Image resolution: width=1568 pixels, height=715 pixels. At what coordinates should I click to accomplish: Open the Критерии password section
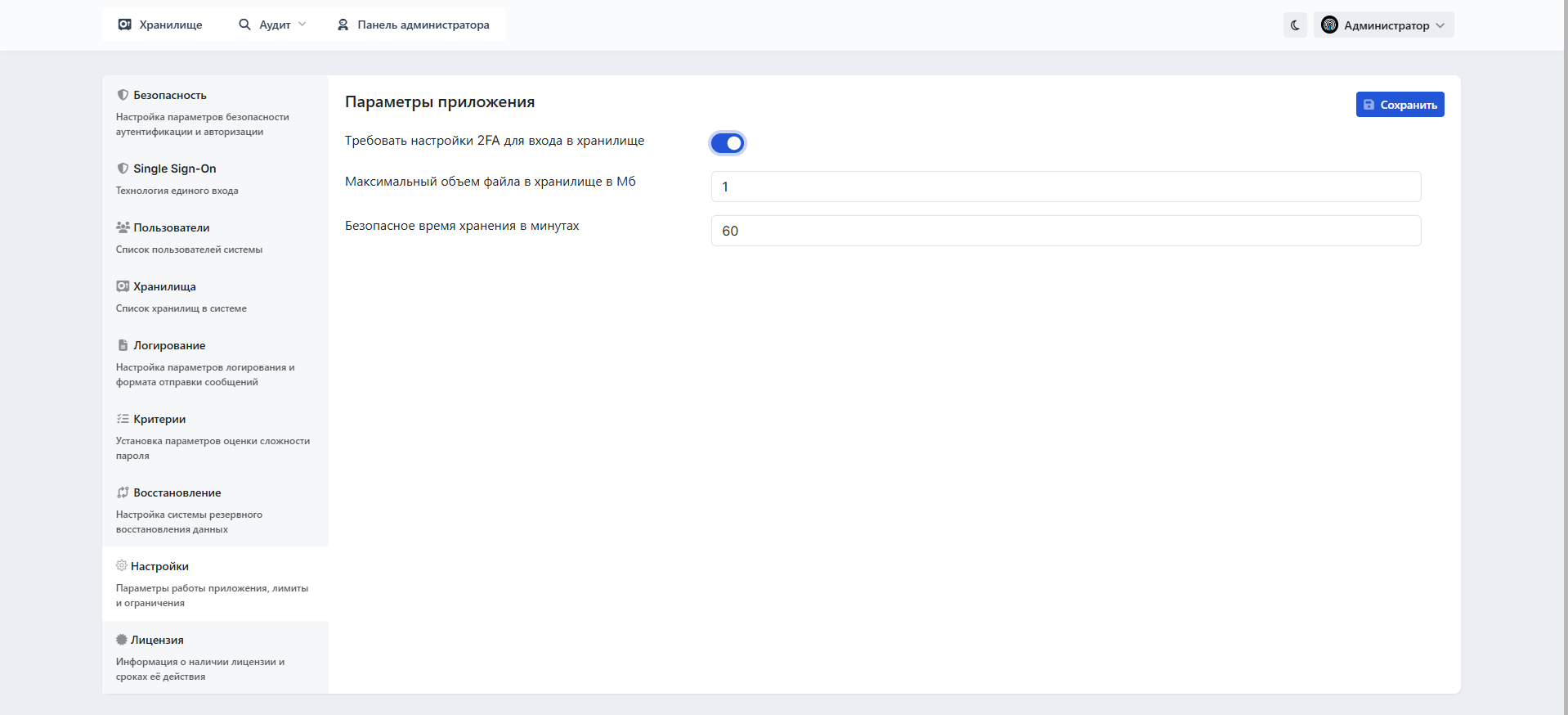point(215,436)
